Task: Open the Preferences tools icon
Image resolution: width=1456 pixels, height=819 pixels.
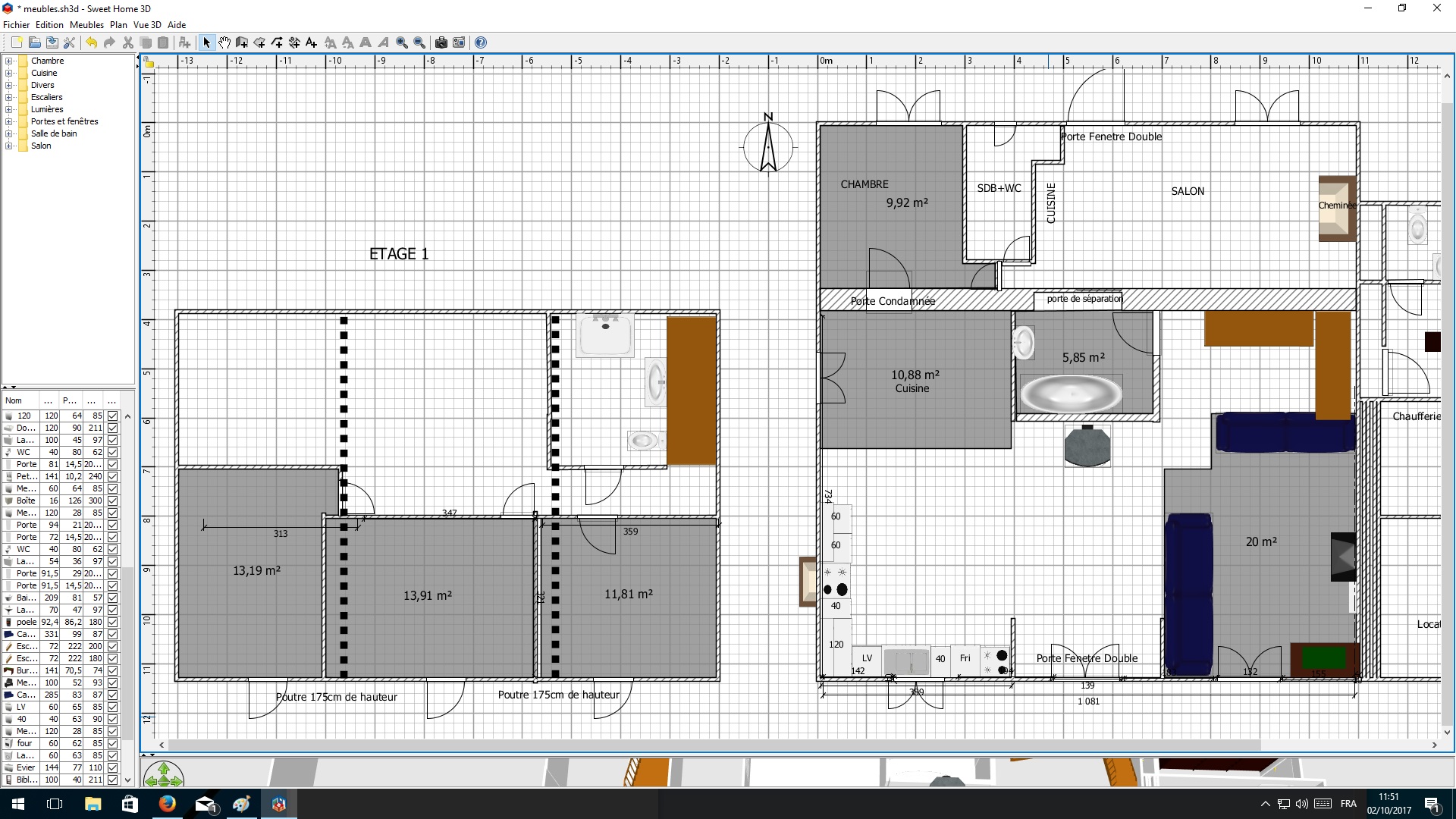Action: pyautogui.click(x=69, y=42)
